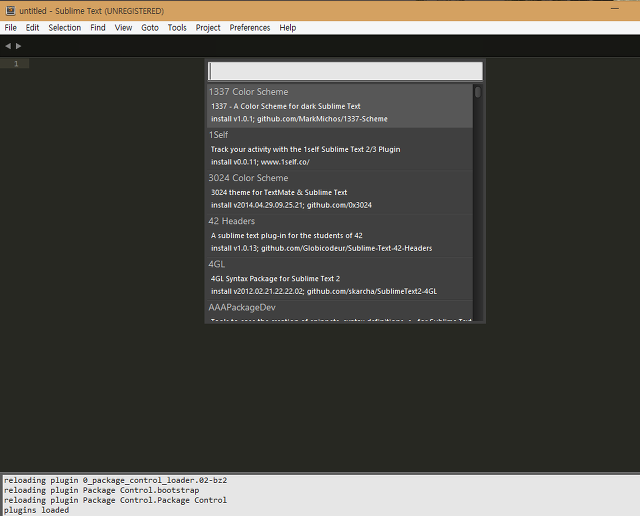
Task: Open the Edit menu
Action: point(33,28)
